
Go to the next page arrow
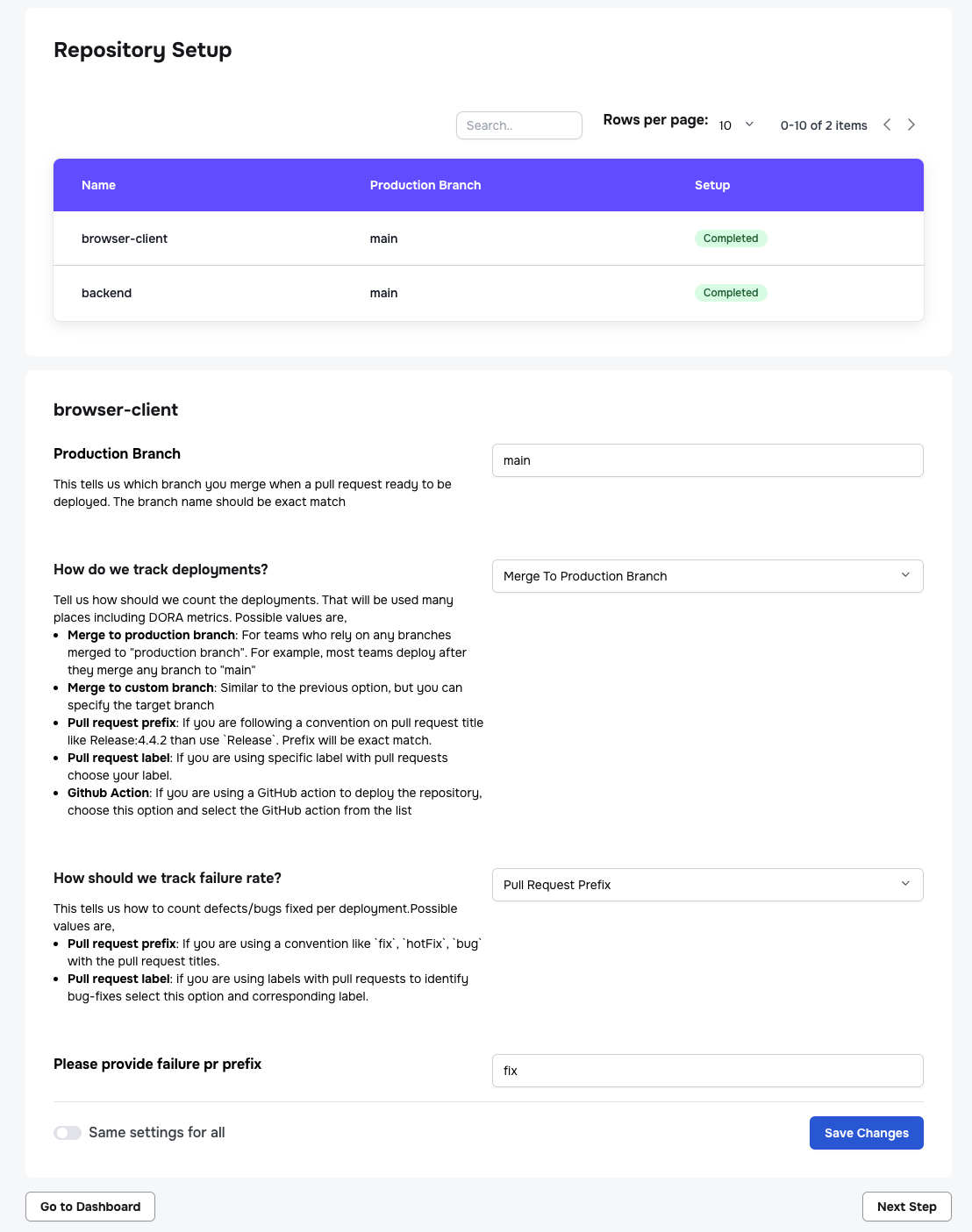[911, 125]
